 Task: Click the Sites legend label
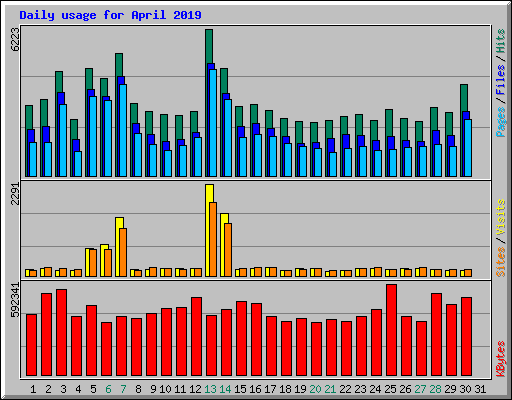pyautogui.click(x=501, y=262)
